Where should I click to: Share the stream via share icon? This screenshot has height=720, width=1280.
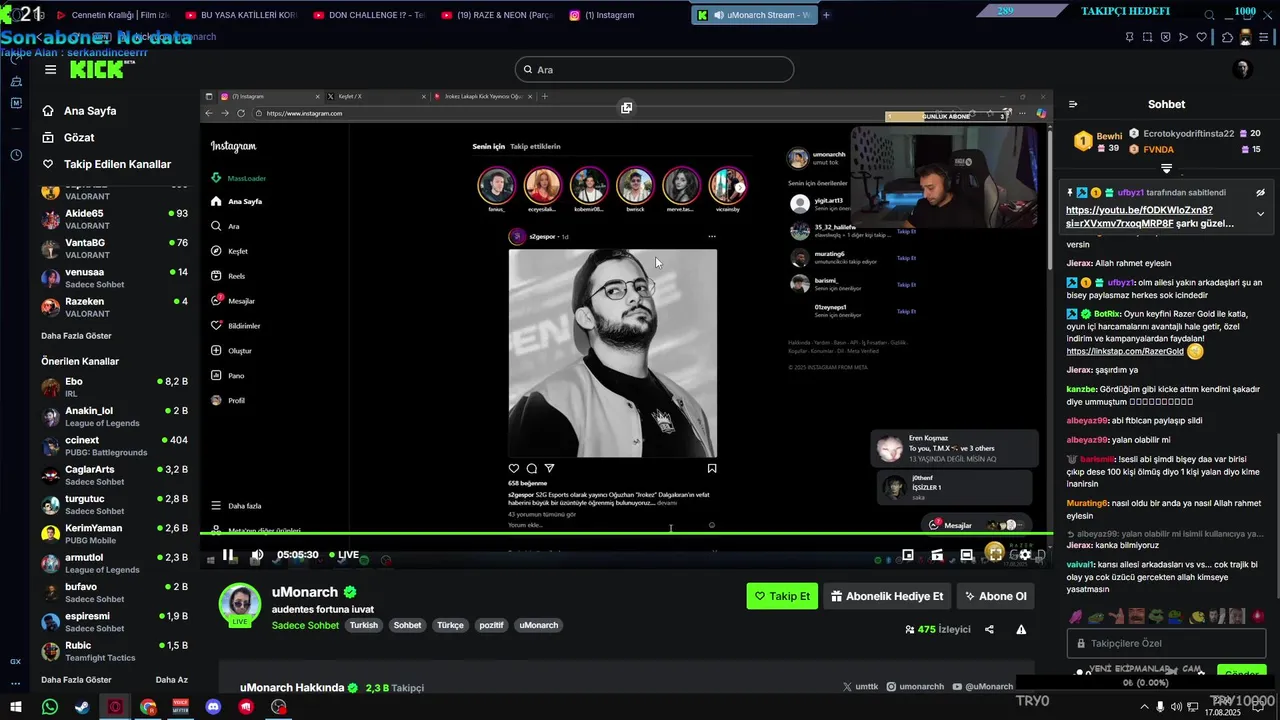pos(989,630)
